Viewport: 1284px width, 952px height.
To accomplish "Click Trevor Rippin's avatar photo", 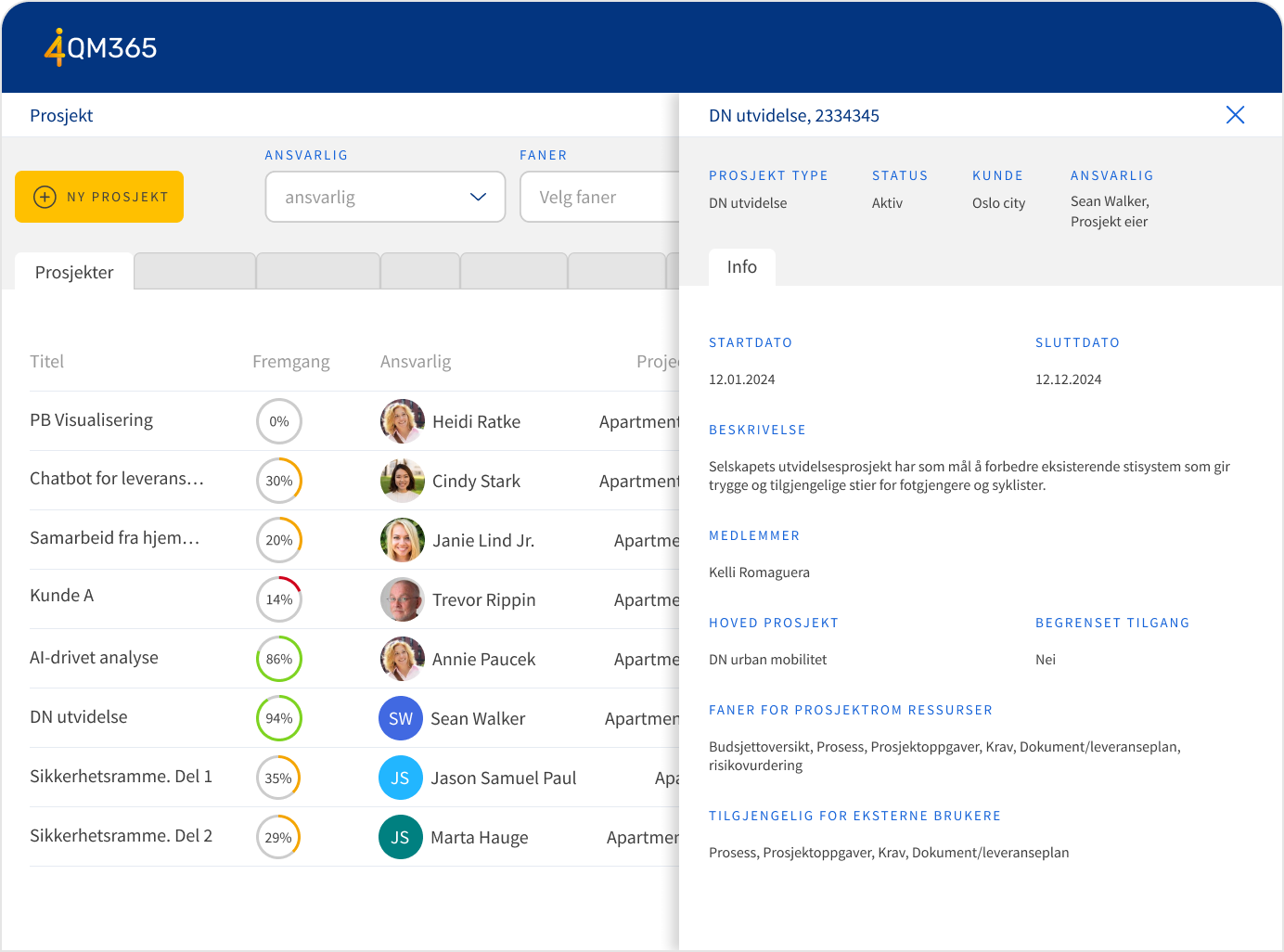I will pos(403,599).
